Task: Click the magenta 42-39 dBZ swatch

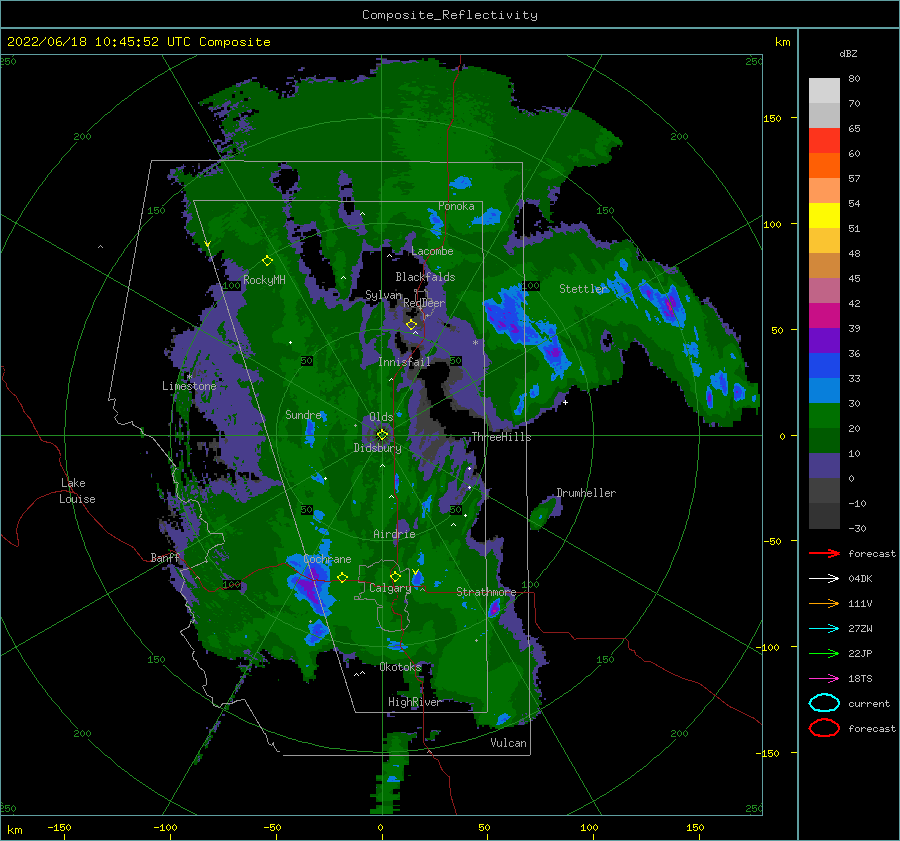Action: click(824, 316)
